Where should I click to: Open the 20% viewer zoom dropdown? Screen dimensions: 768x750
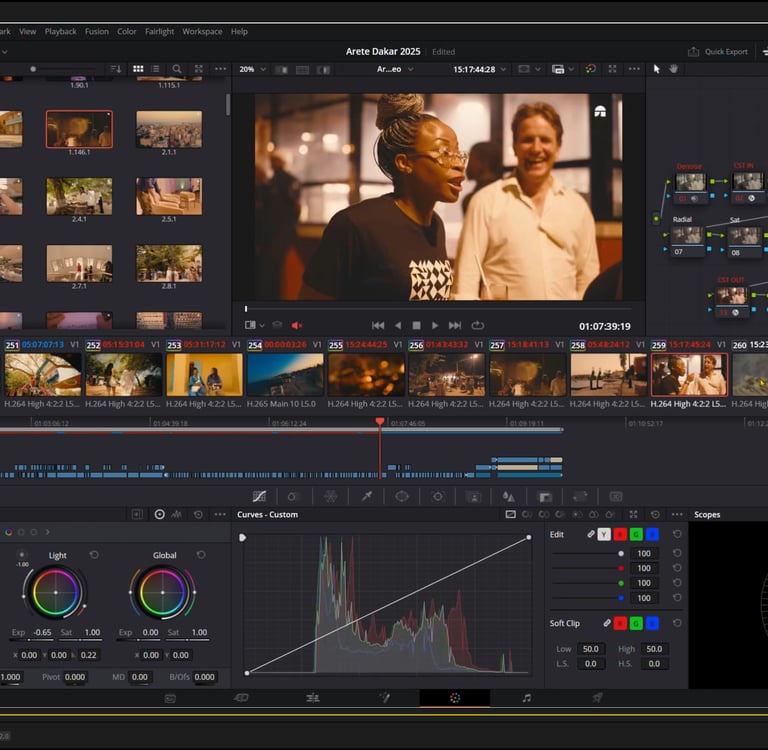(252, 69)
